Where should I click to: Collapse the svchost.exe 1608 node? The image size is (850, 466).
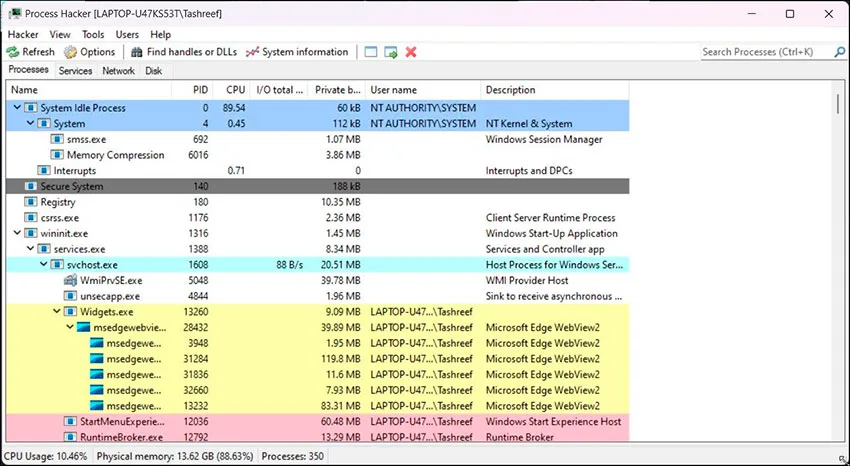tap(44, 265)
